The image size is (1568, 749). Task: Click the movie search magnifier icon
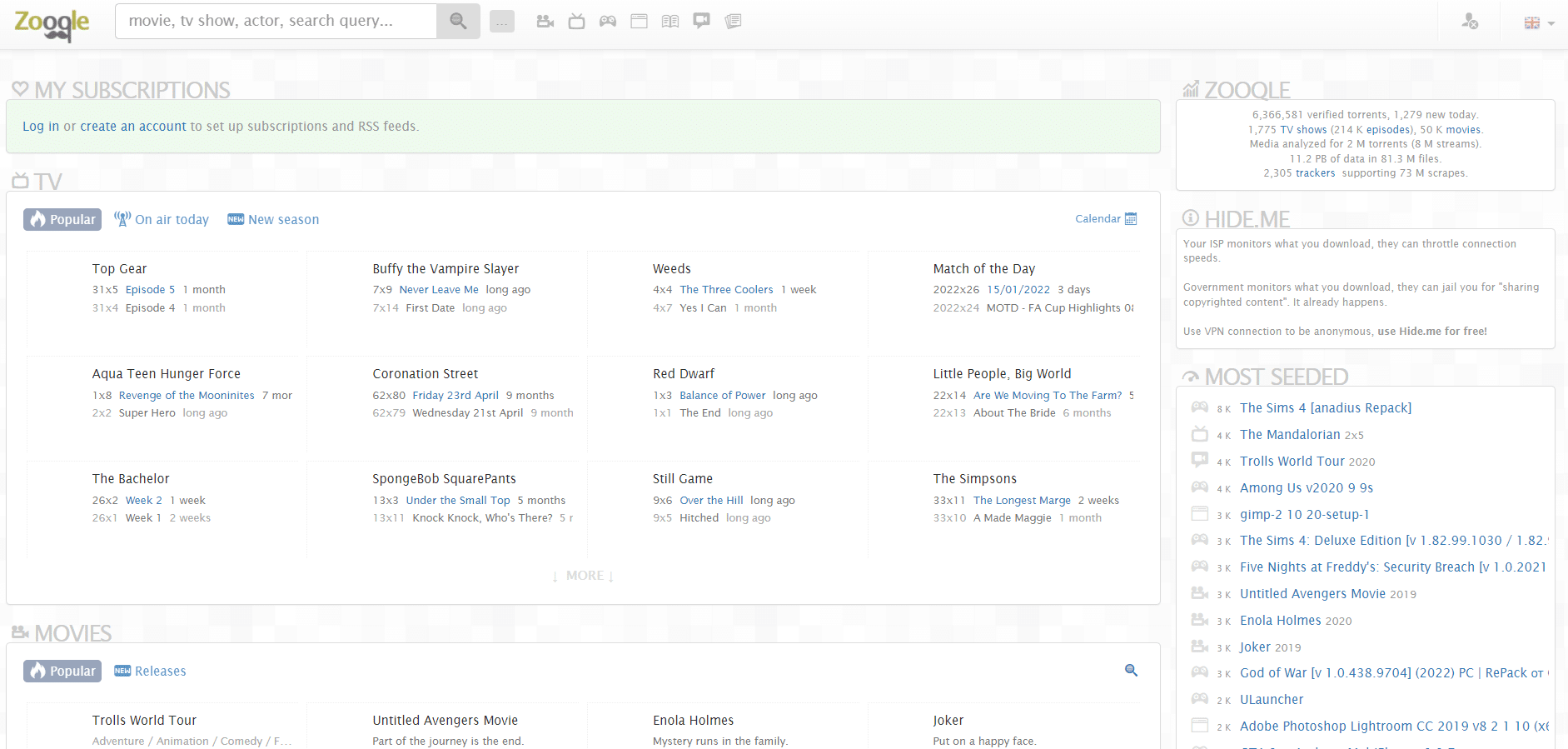pos(1131,670)
